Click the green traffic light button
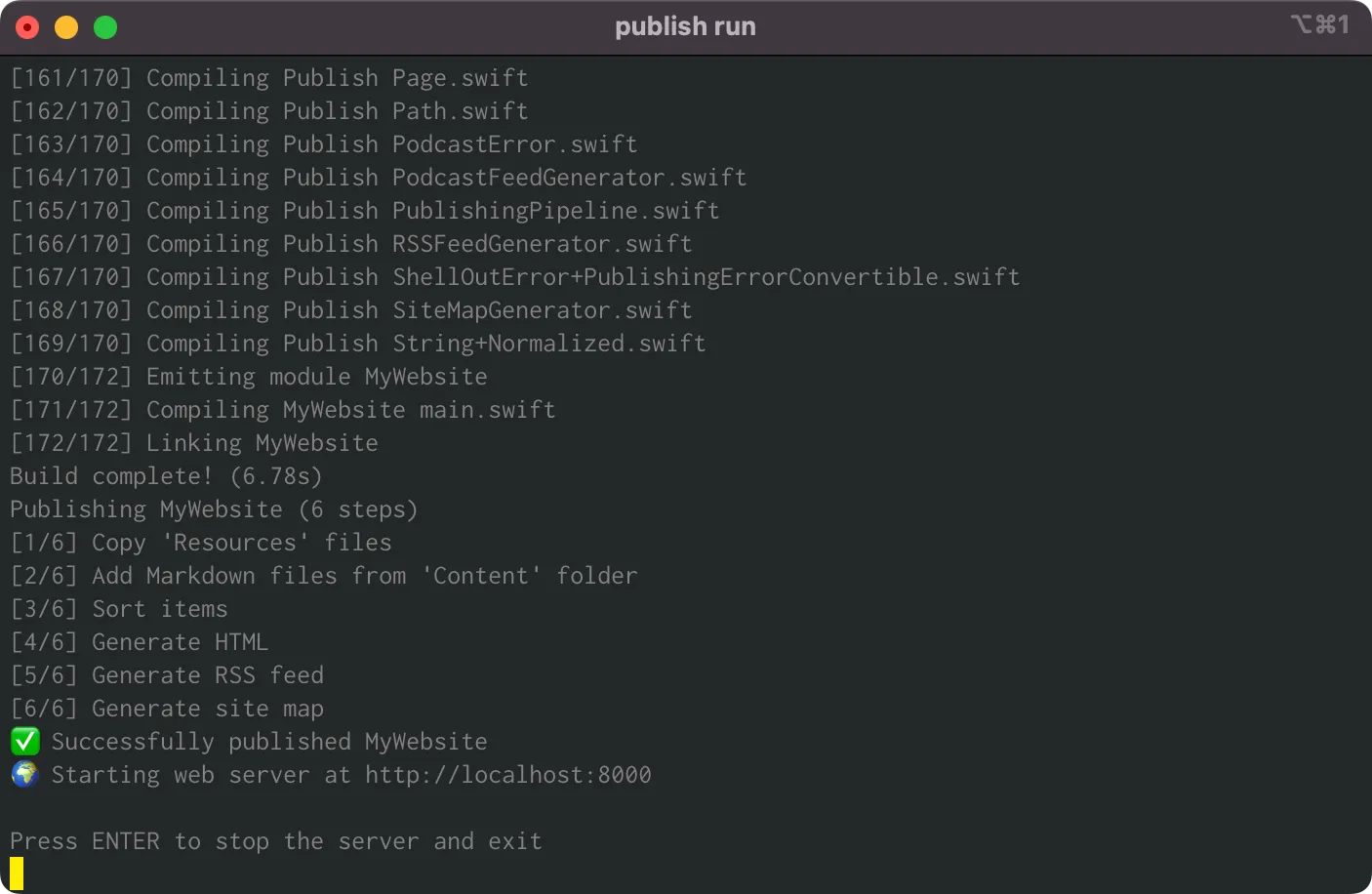The image size is (1372, 894). pyautogui.click(x=104, y=26)
